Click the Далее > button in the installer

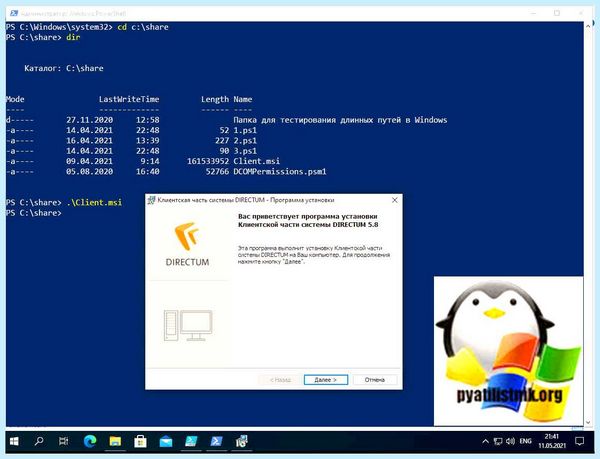point(326,380)
